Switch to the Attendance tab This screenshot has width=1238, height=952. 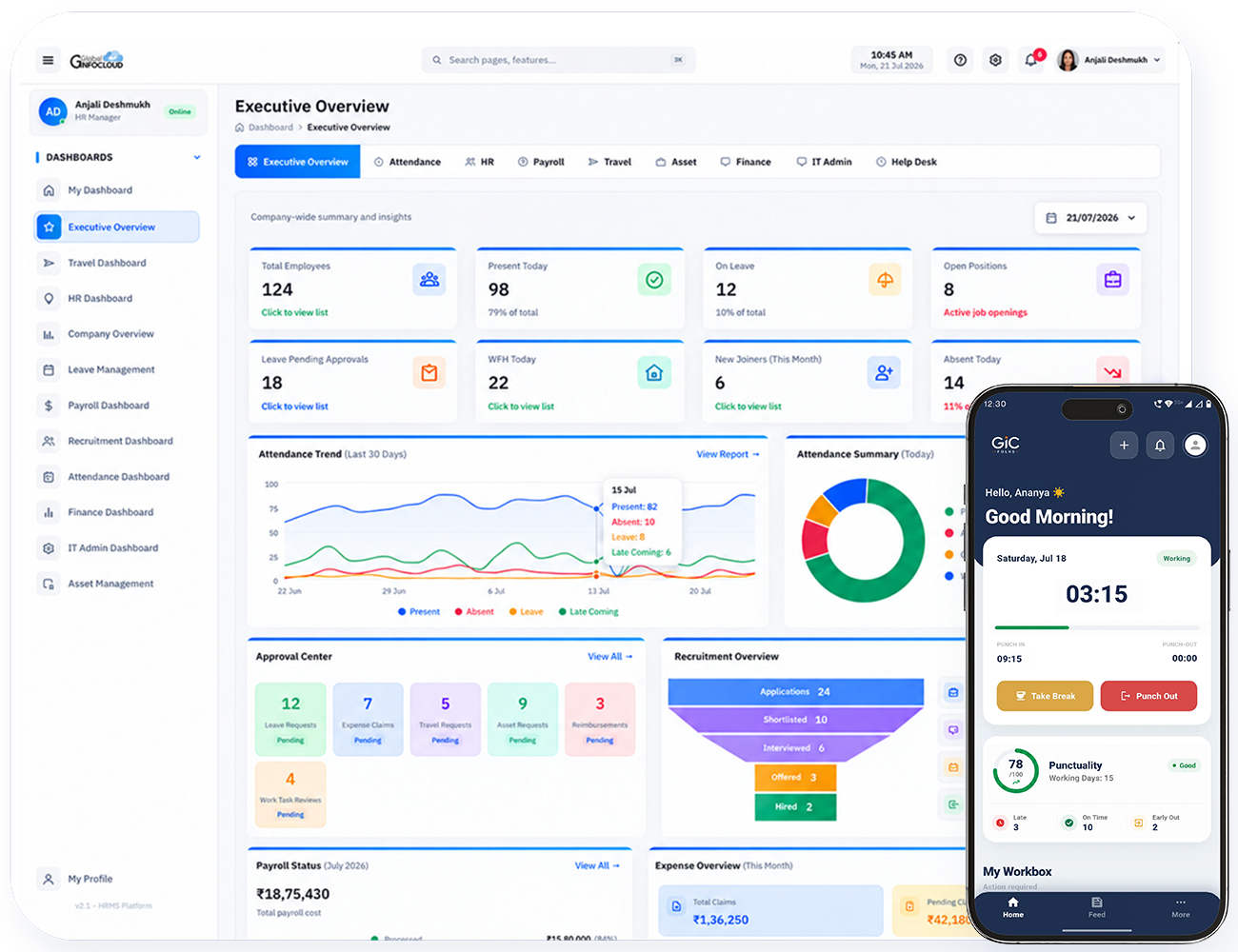[407, 162]
